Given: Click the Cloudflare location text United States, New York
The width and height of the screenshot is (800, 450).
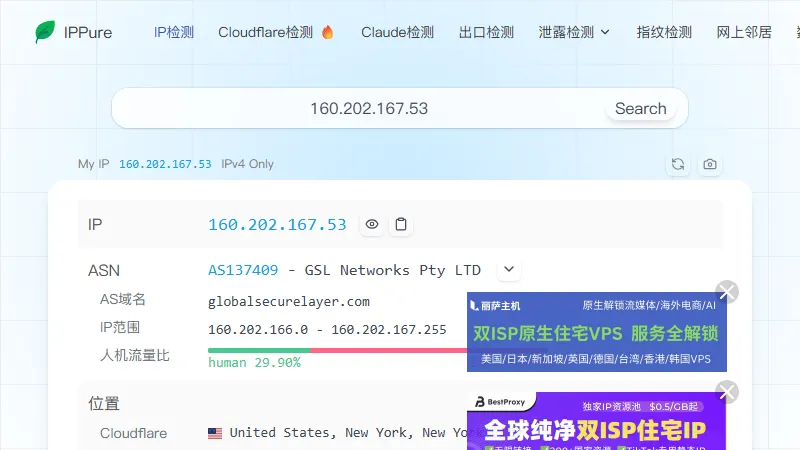Looking at the screenshot, I should click(348, 433).
